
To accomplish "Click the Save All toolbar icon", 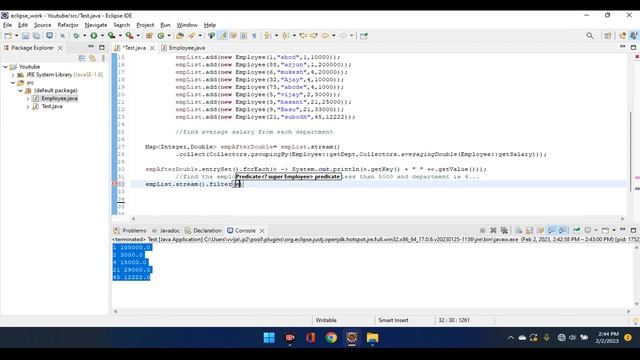I will (x=36, y=36).
